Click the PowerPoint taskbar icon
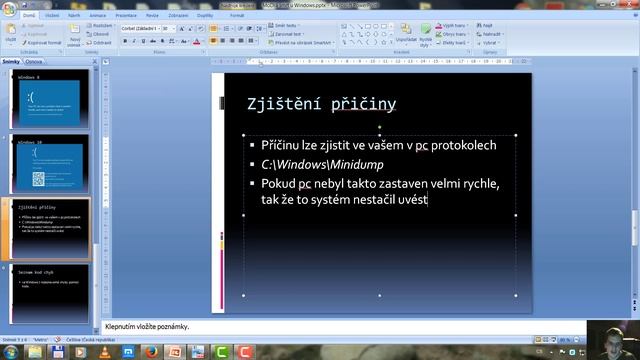Viewport: 640px width, 360px height. 175,351
